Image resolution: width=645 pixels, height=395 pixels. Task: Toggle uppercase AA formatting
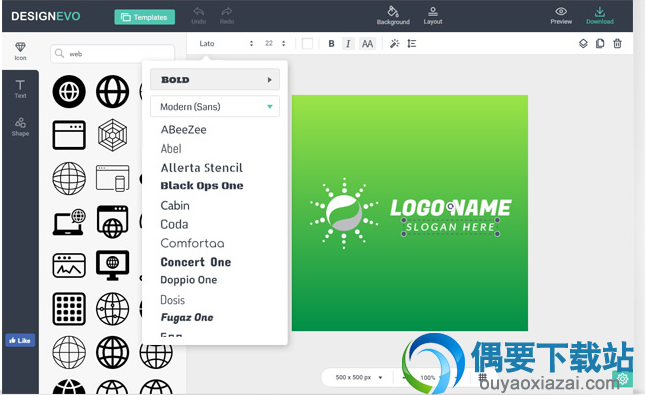tap(367, 44)
